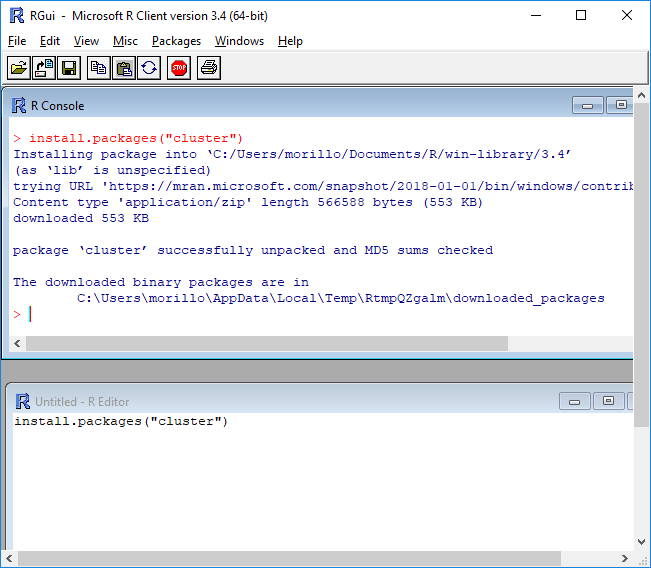Image resolution: width=651 pixels, height=568 pixels.
Task: Click the 'successfully unpacked' console message
Action: coord(253,250)
